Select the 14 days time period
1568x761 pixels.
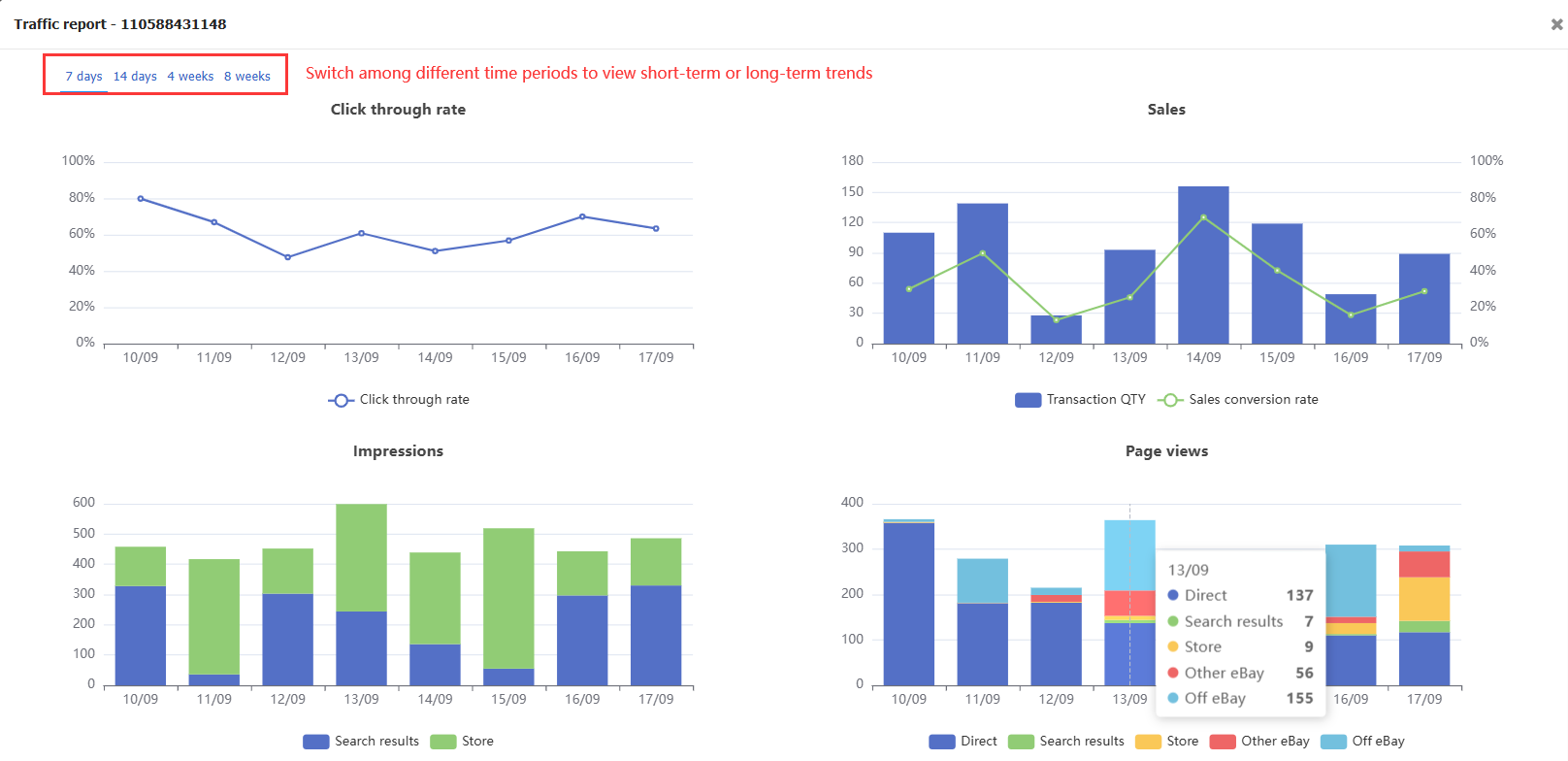(135, 77)
